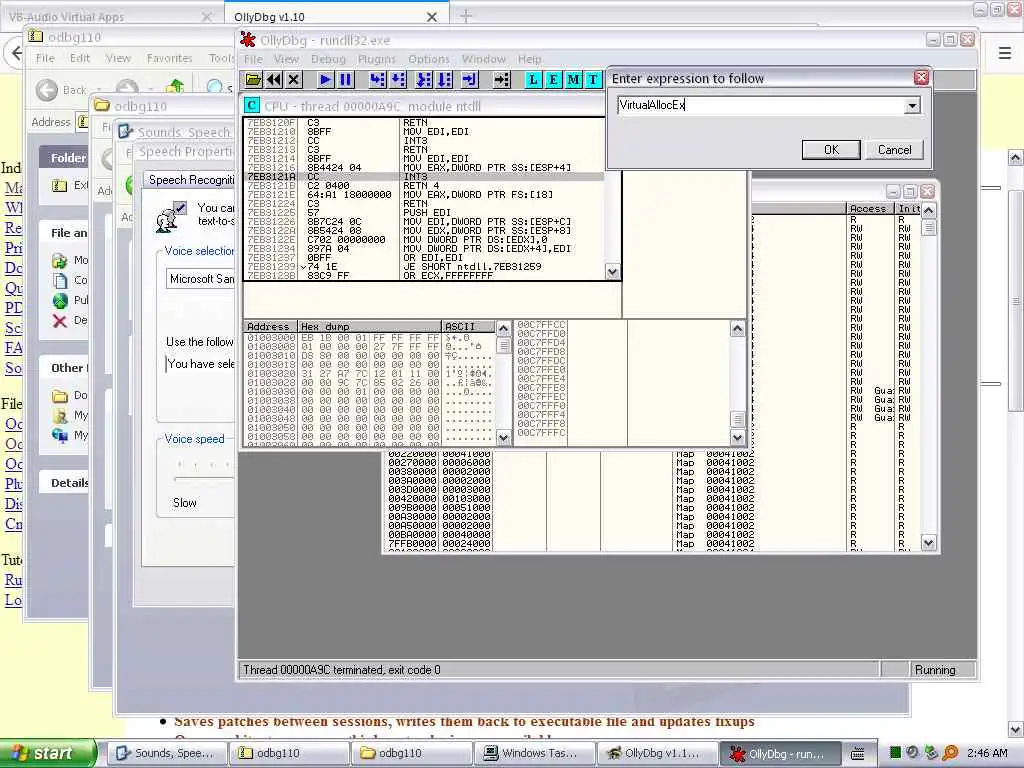Click the Step into toolbar icon
The image size is (1024, 768).
377,80
